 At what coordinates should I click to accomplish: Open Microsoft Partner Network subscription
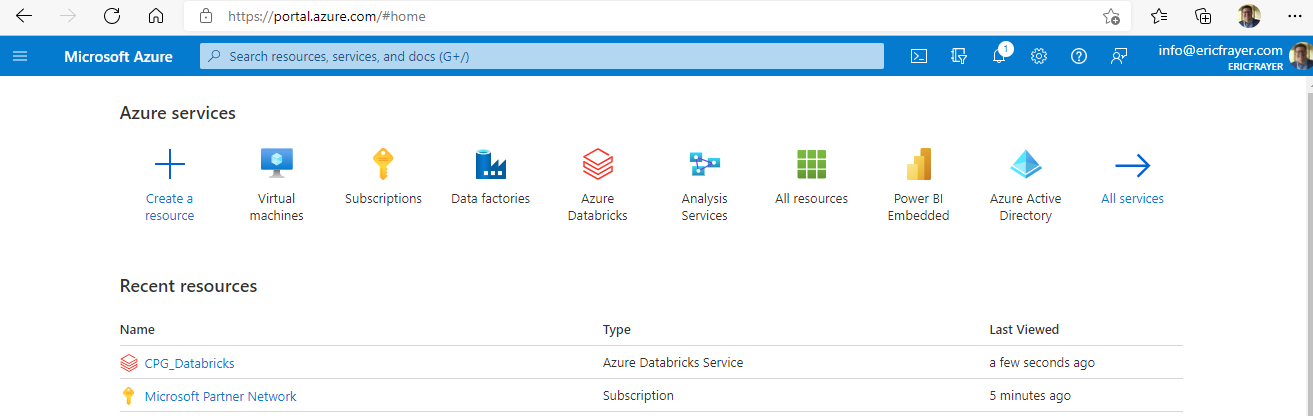[220, 396]
